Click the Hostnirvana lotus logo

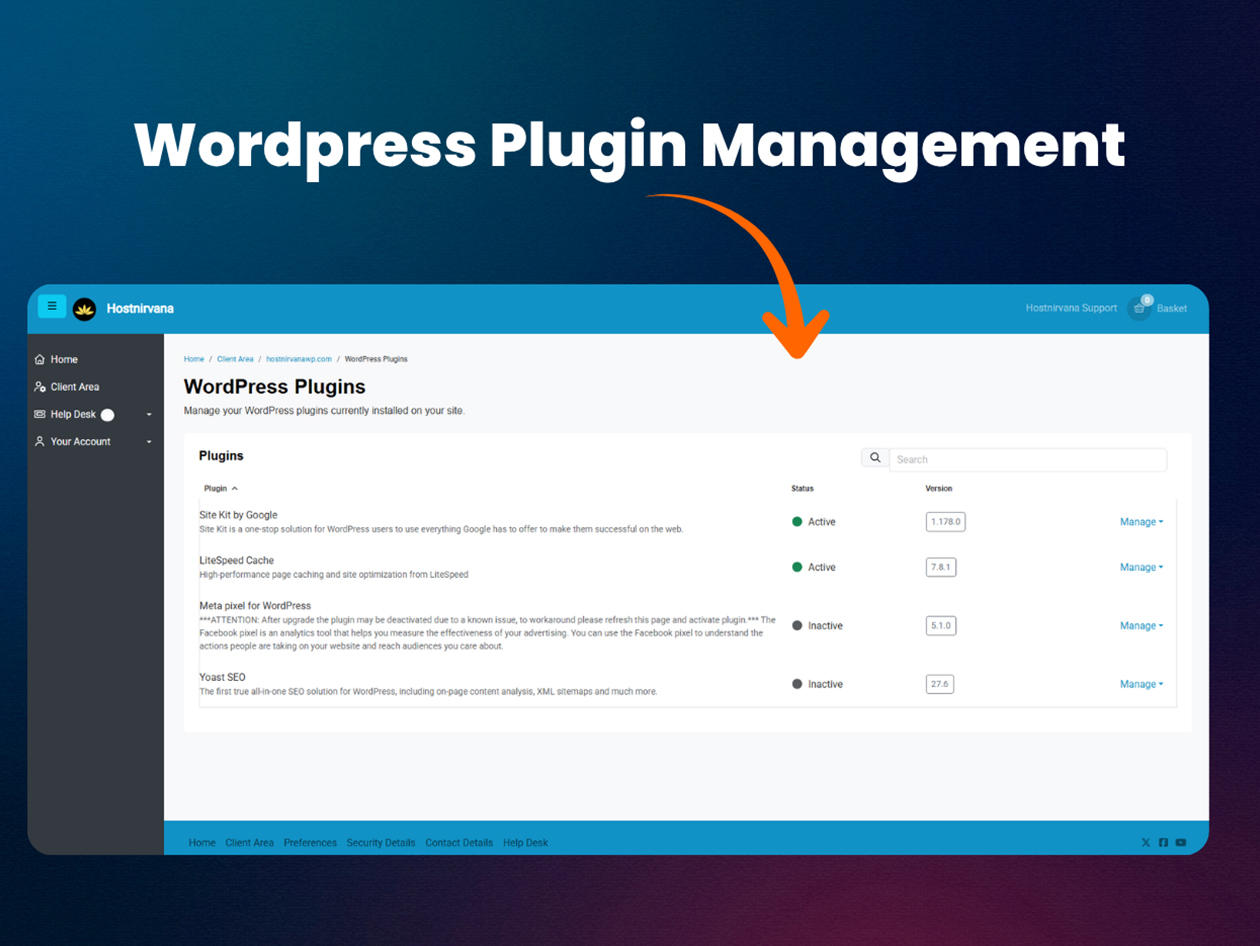click(85, 309)
